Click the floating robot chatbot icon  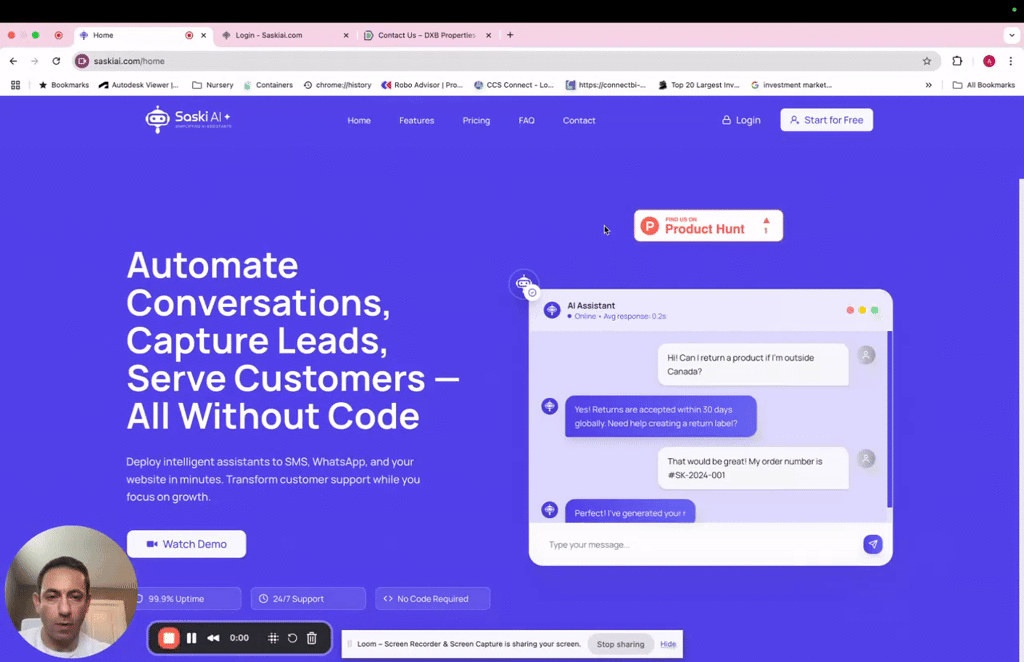(524, 285)
